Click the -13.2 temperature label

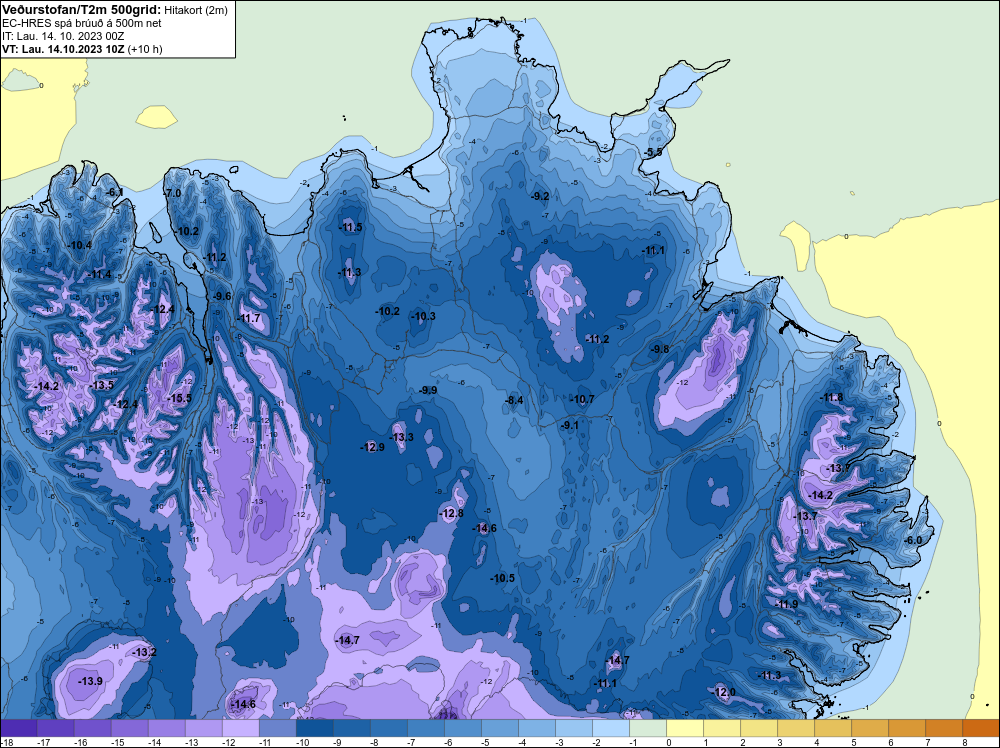[x=144, y=652]
